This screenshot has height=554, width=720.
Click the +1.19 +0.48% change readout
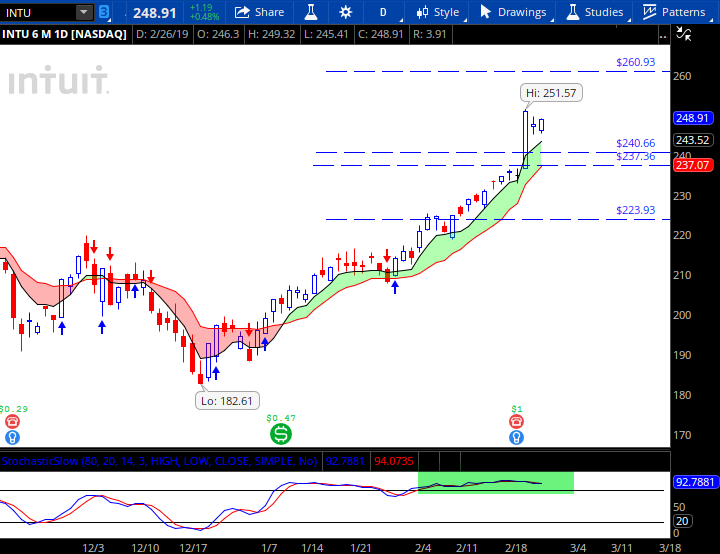coord(204,12)
